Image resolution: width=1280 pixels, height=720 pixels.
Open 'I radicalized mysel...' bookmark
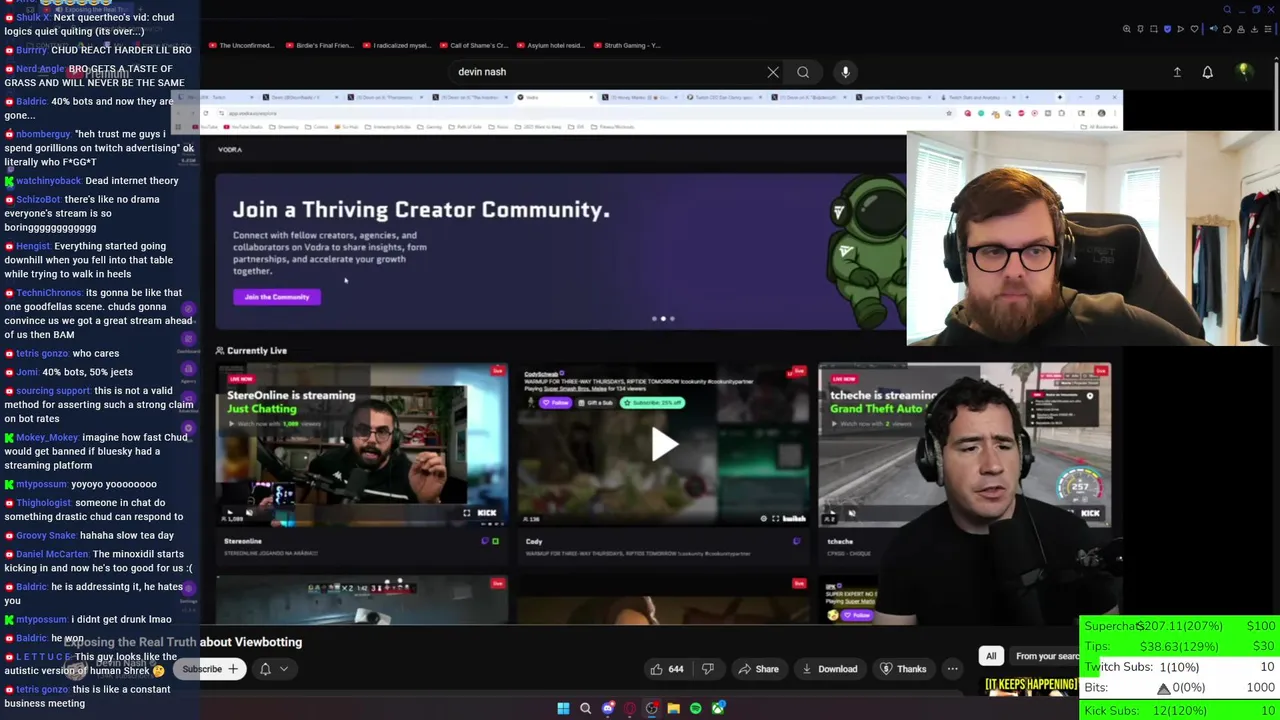point(397,45)
